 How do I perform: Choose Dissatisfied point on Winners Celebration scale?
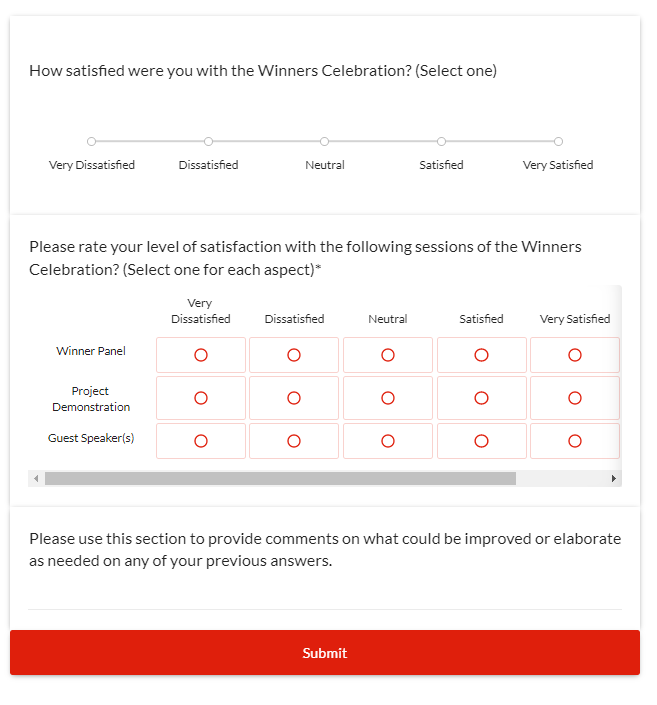pyautogui.click(x=208, y=142)
